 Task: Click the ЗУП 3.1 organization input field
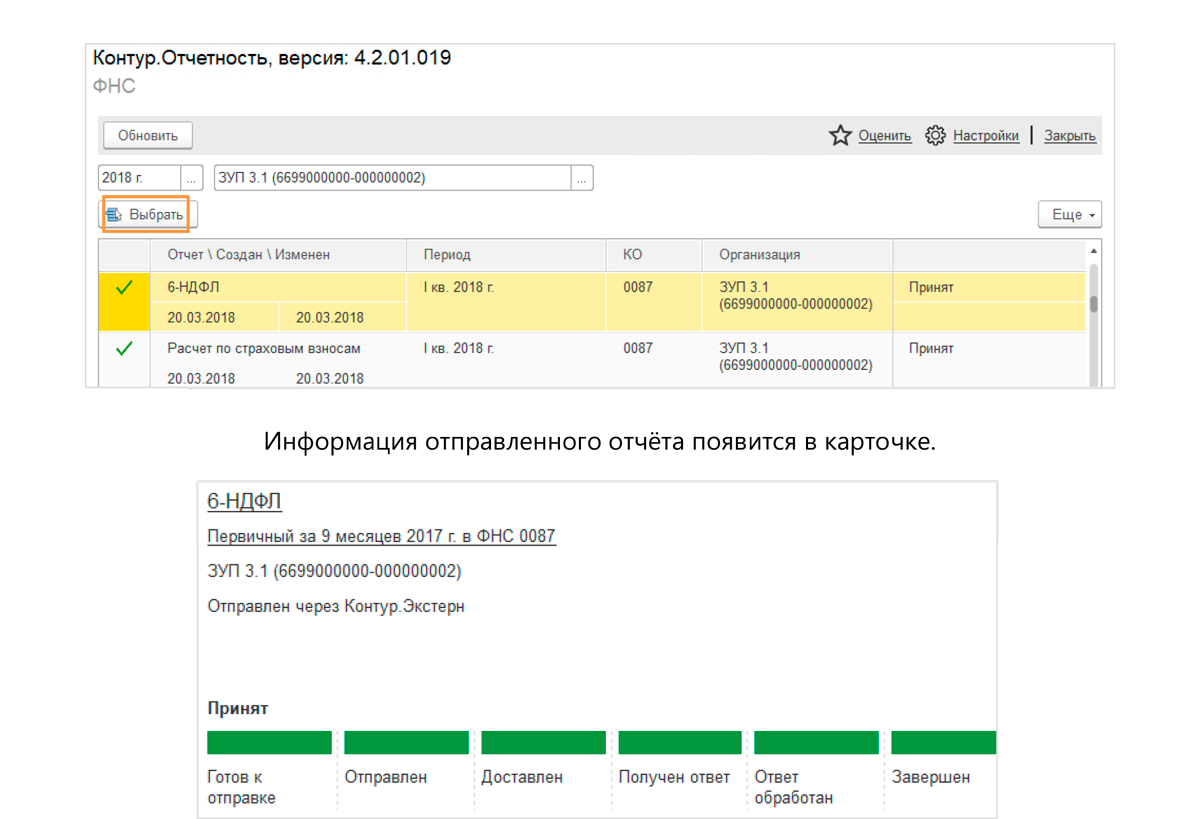point(391,178)
